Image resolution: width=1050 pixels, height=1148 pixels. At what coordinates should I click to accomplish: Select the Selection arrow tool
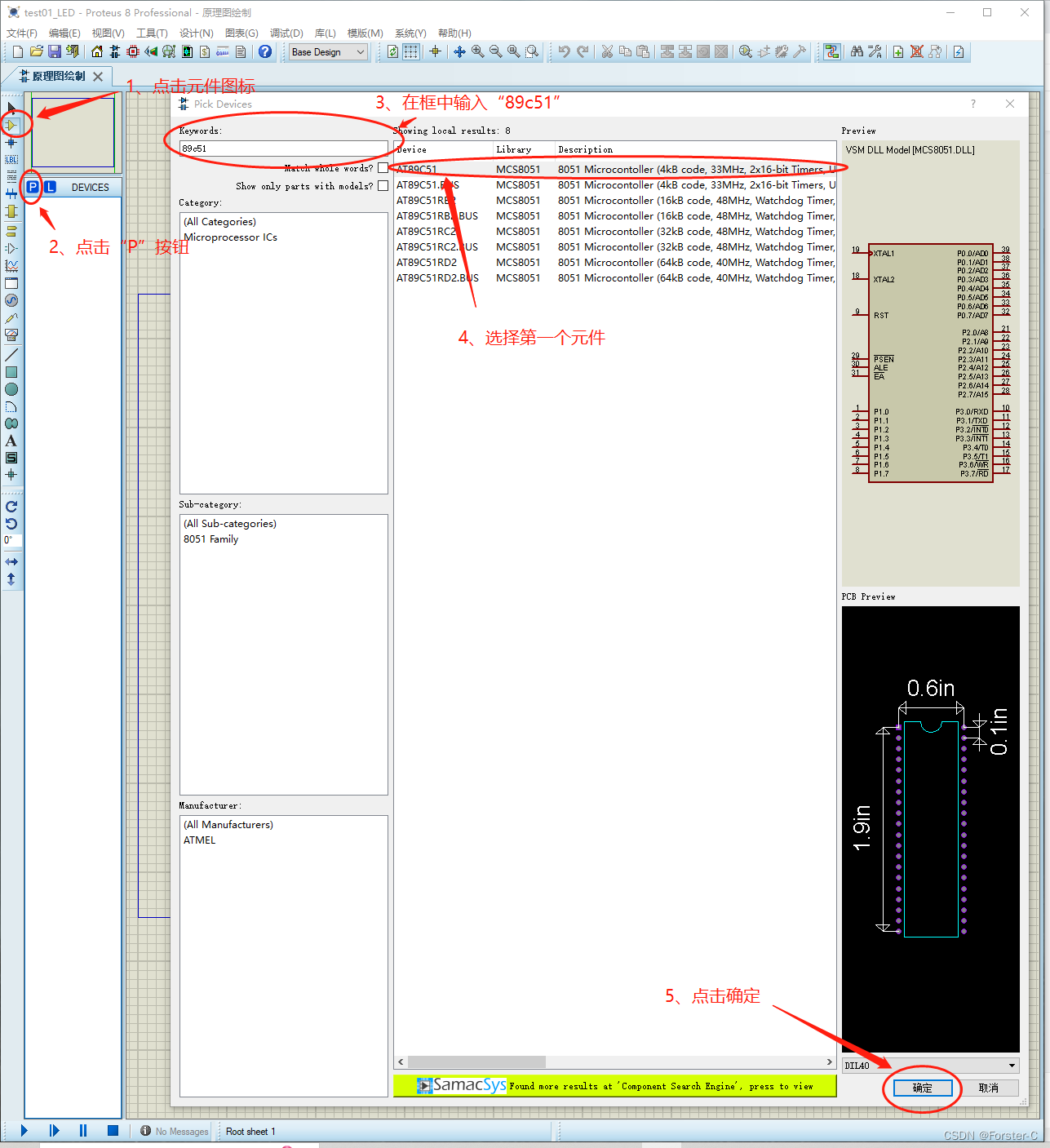tap(11, 108)
